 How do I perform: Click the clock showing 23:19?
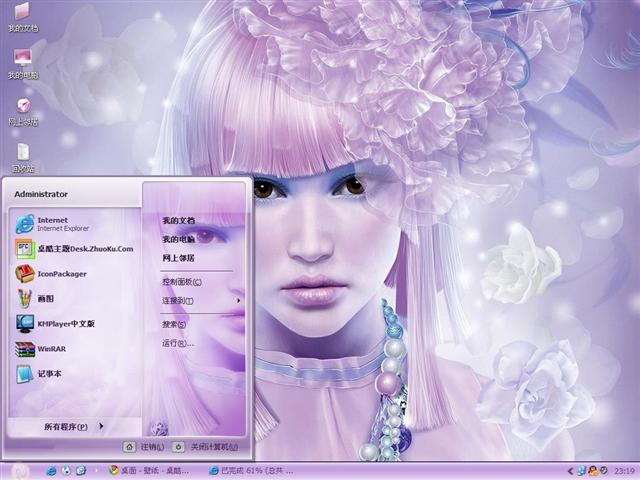coord(624,471)
